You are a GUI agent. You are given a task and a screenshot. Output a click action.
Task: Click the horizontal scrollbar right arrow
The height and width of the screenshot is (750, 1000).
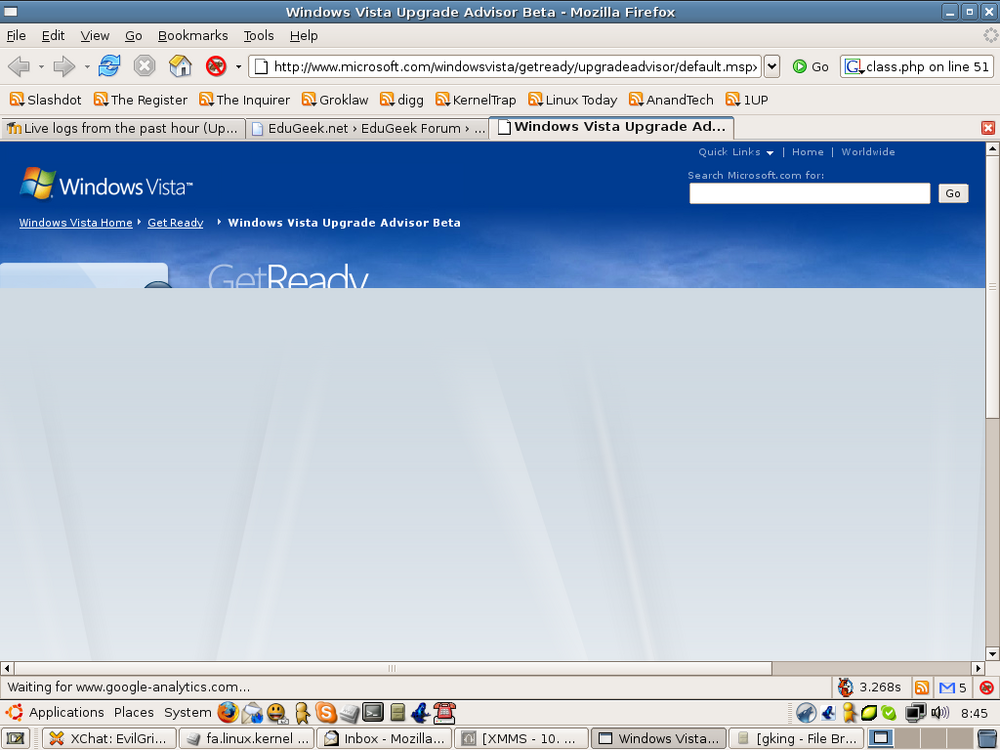[978, 668]
